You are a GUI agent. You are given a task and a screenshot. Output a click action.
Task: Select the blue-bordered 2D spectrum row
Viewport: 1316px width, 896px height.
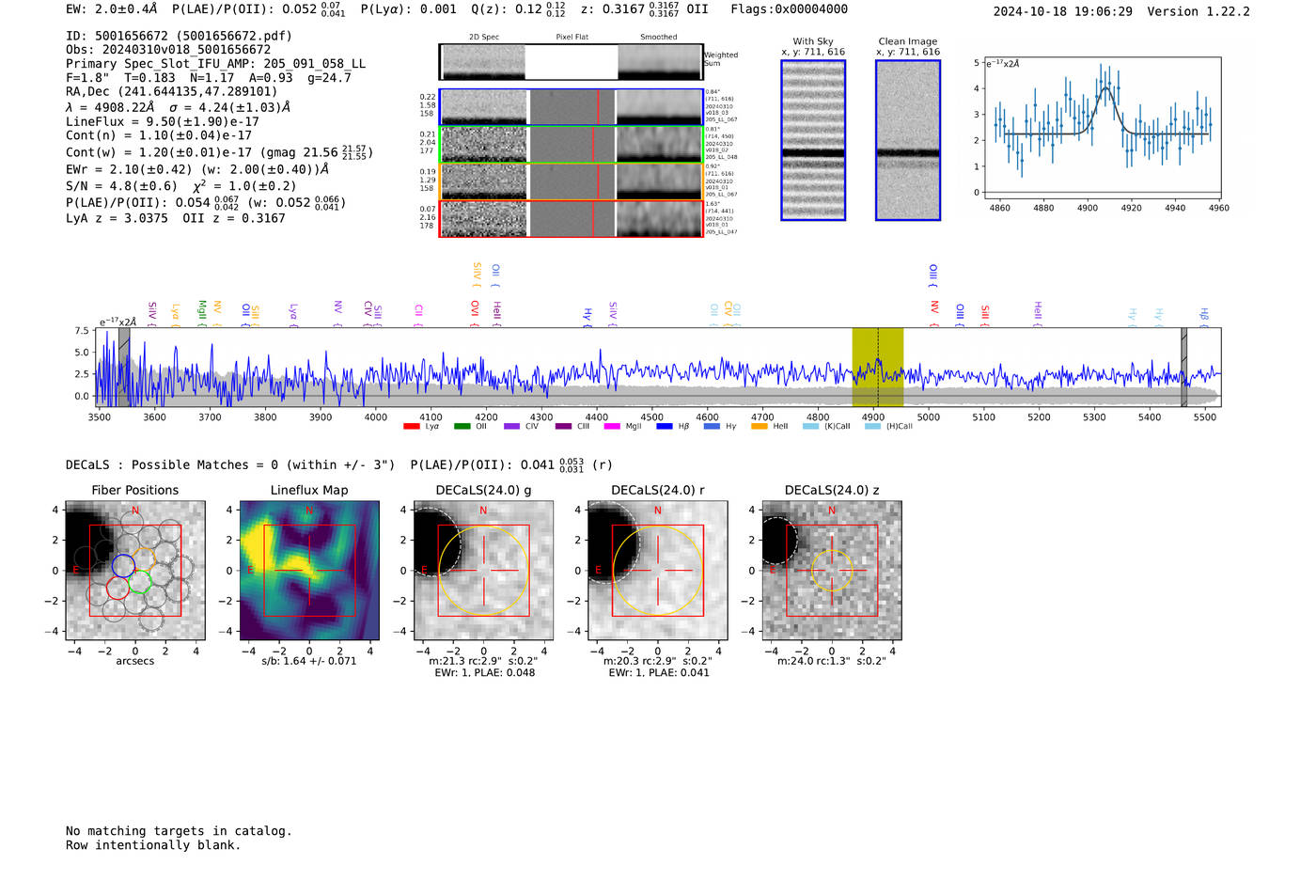click(572, 107)
